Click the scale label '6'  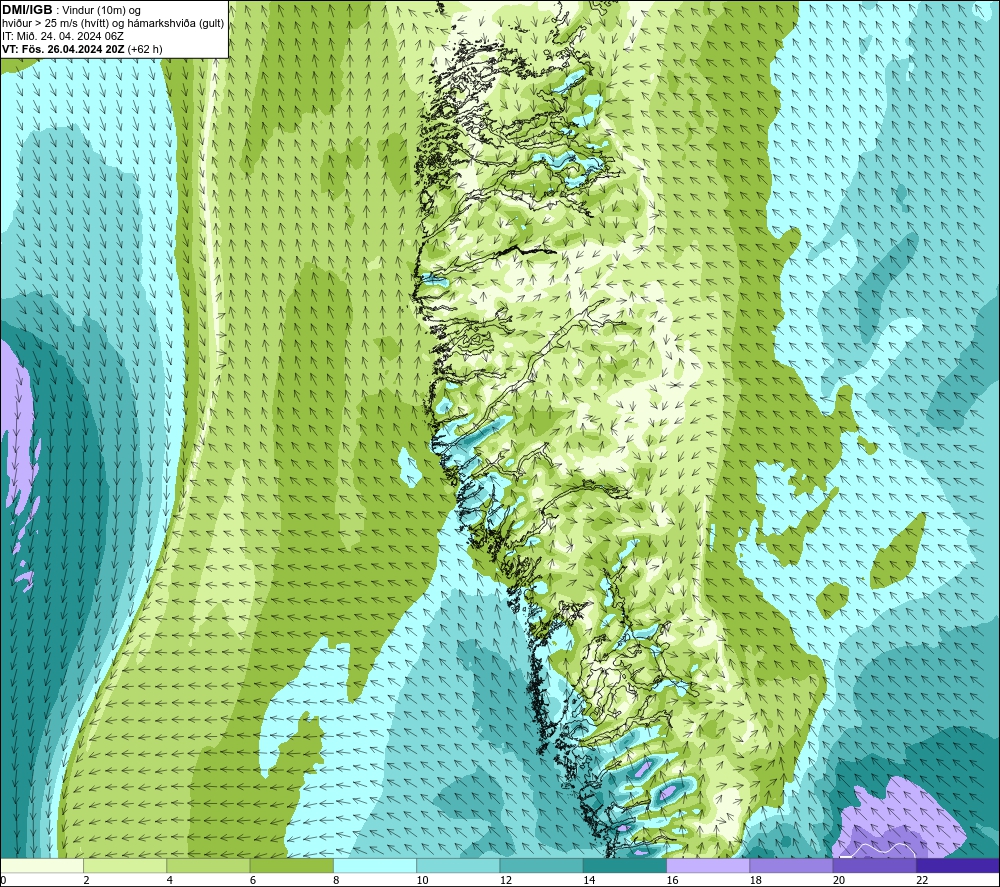click(x=253, y=880)
